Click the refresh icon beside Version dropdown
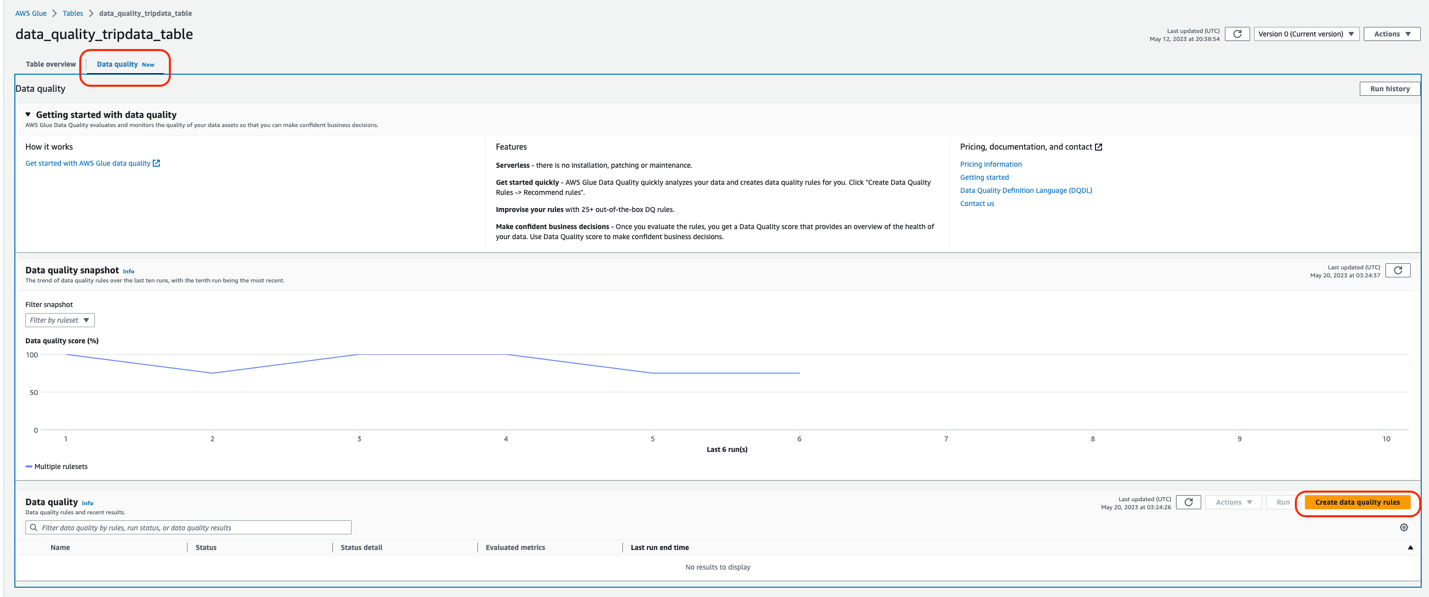This screenshot has width=1429, height=597. (x=1237, y=34)
